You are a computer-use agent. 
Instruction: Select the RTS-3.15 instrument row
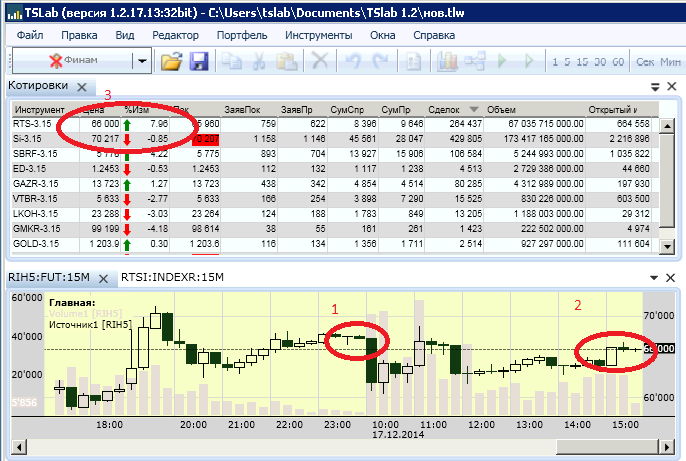click(x=335, y=124)
